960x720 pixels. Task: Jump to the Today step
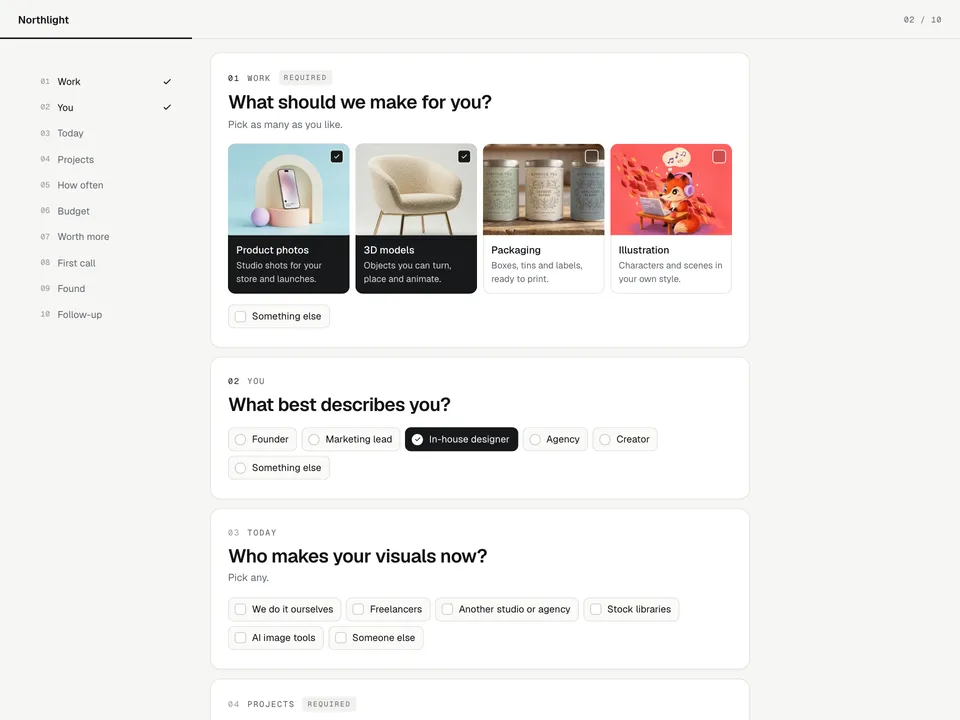(105, 133)
